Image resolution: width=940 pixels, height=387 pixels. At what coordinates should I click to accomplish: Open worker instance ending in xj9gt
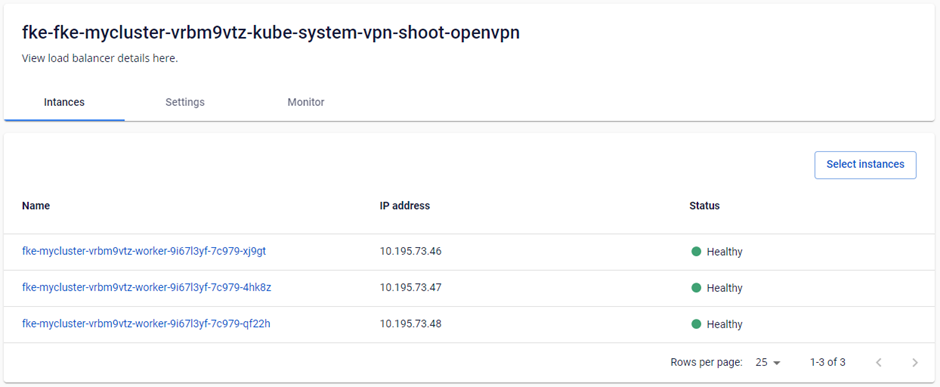coord(144,251)
